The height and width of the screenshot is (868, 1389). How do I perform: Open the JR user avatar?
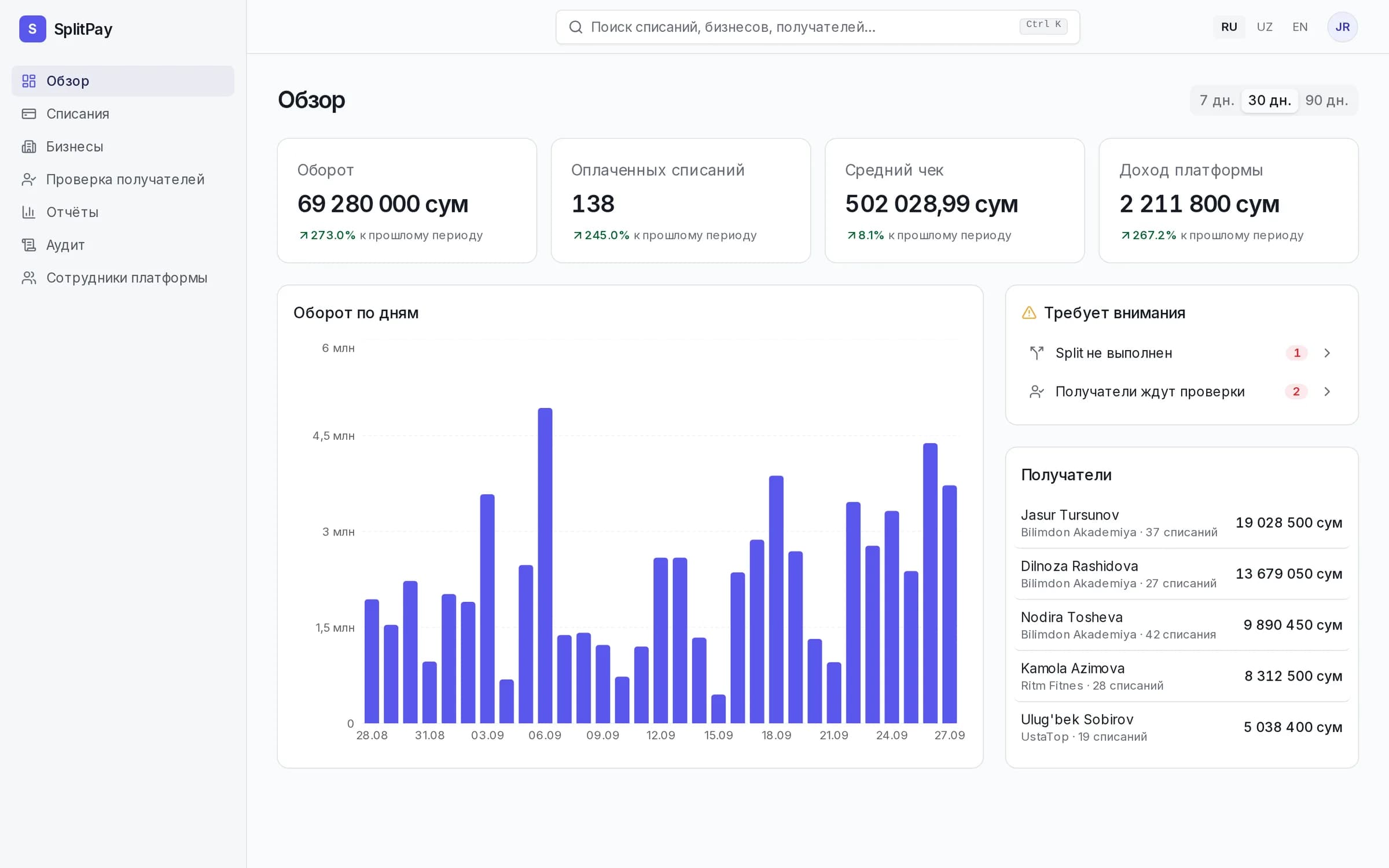point(1342,27)
